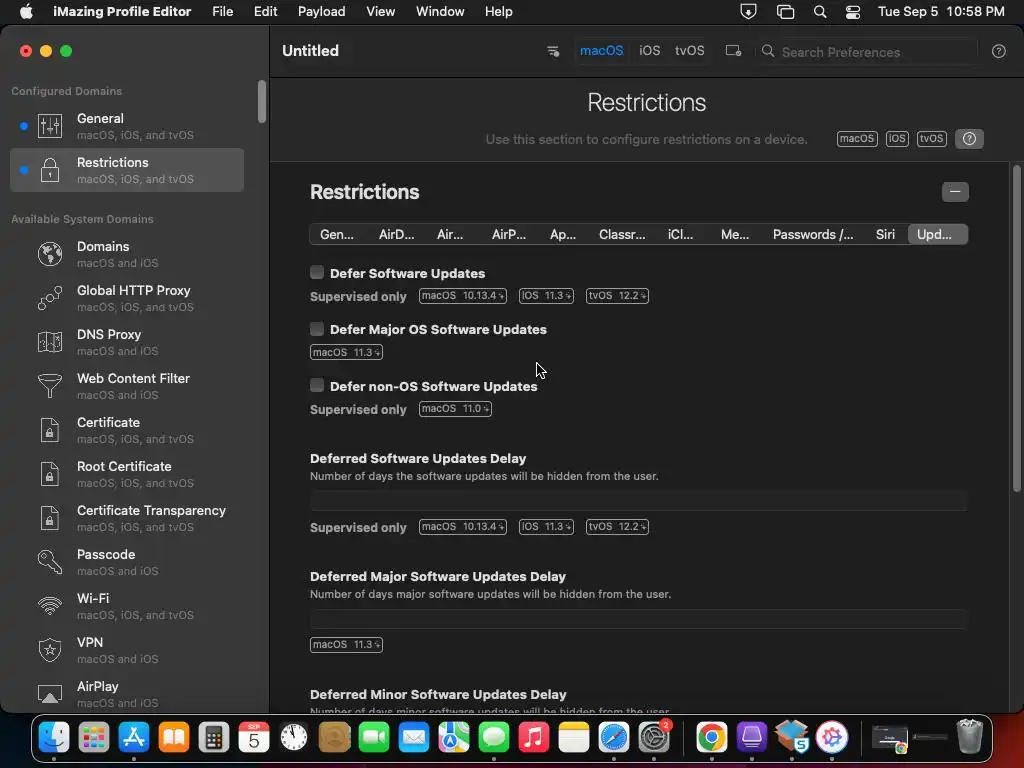Open the Passcode key icon
This screenshot has width=1024, height=768.
click(50, 562)
